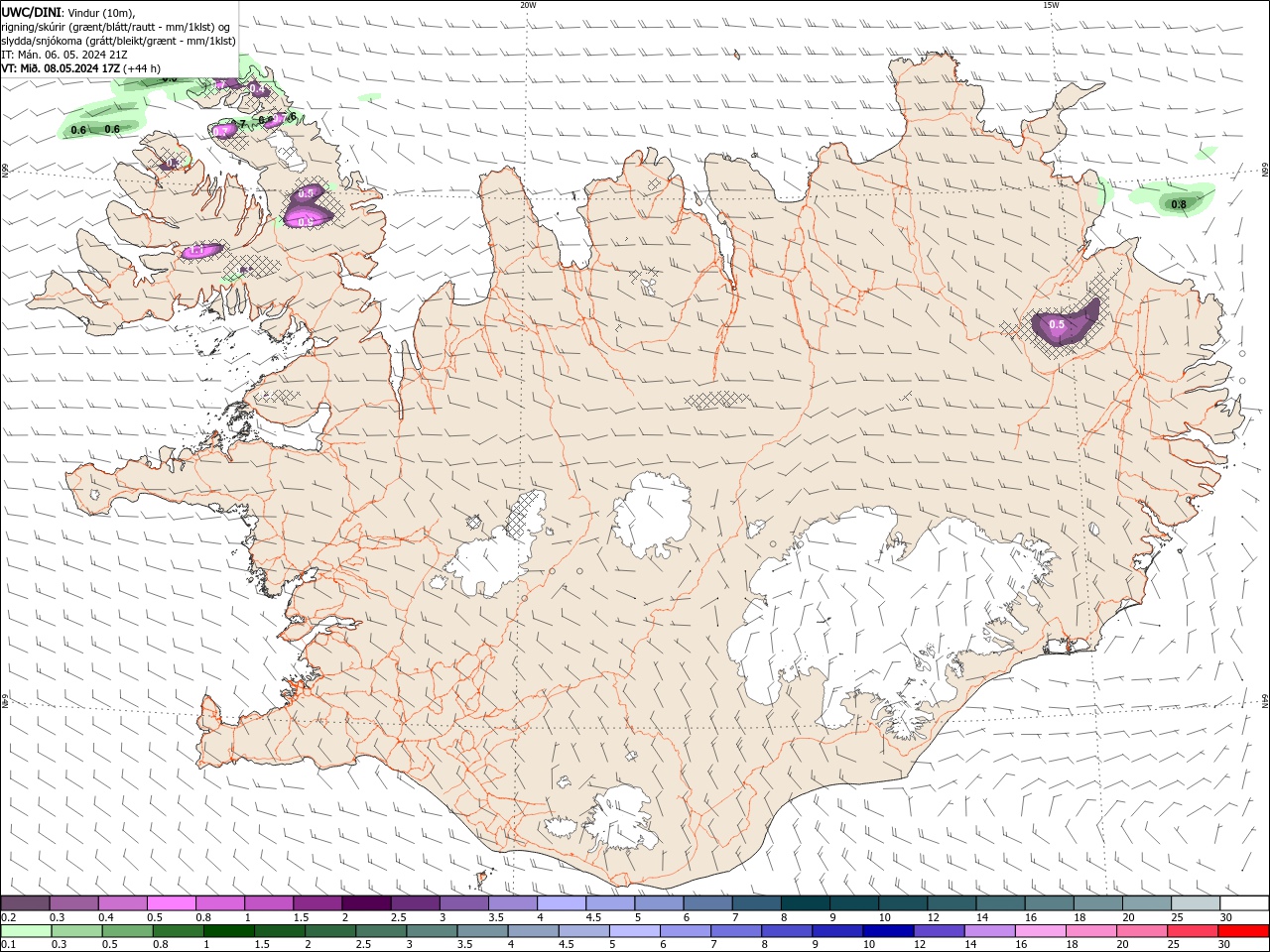Click the 'slydda/snjókoma' legend description line

click(118, 41)
